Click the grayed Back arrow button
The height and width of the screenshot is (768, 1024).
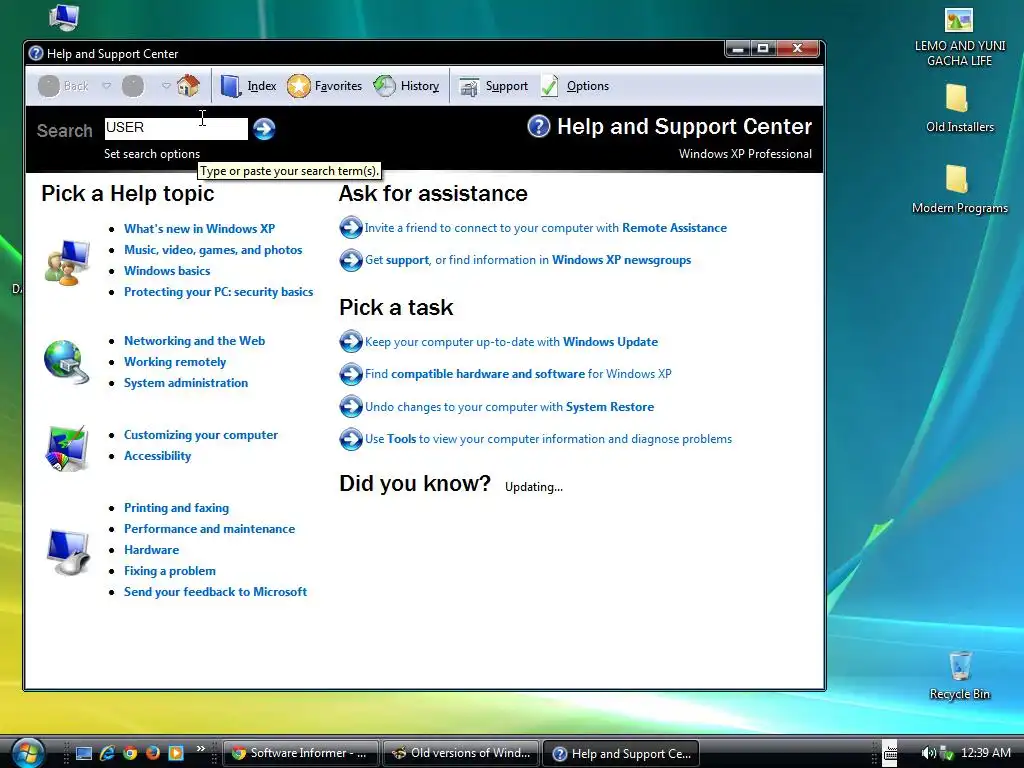49,86
